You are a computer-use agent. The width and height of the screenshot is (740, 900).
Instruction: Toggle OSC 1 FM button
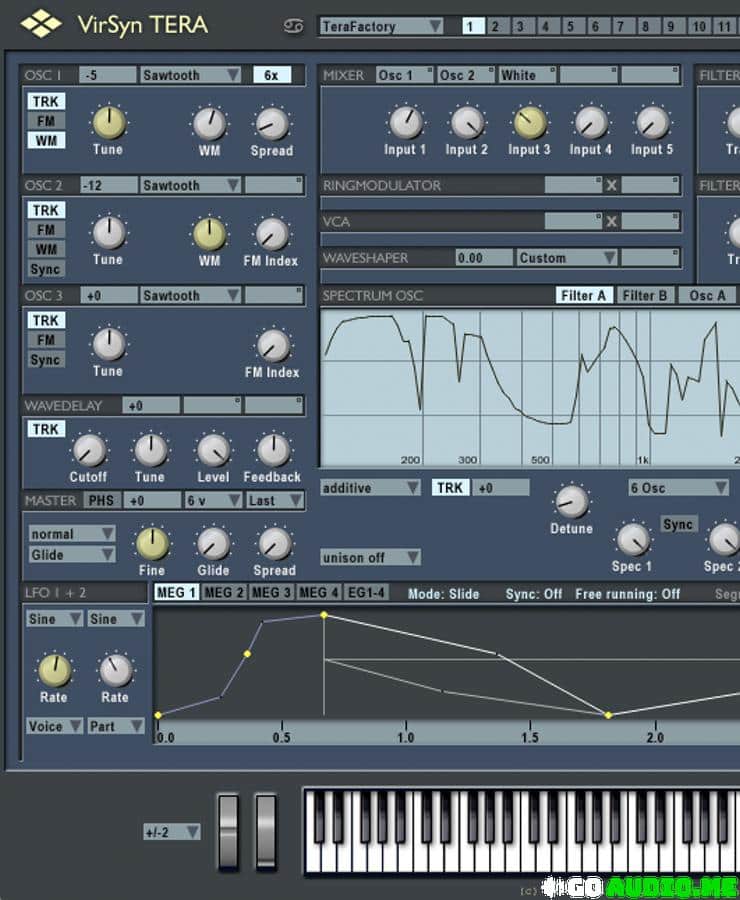46,121
